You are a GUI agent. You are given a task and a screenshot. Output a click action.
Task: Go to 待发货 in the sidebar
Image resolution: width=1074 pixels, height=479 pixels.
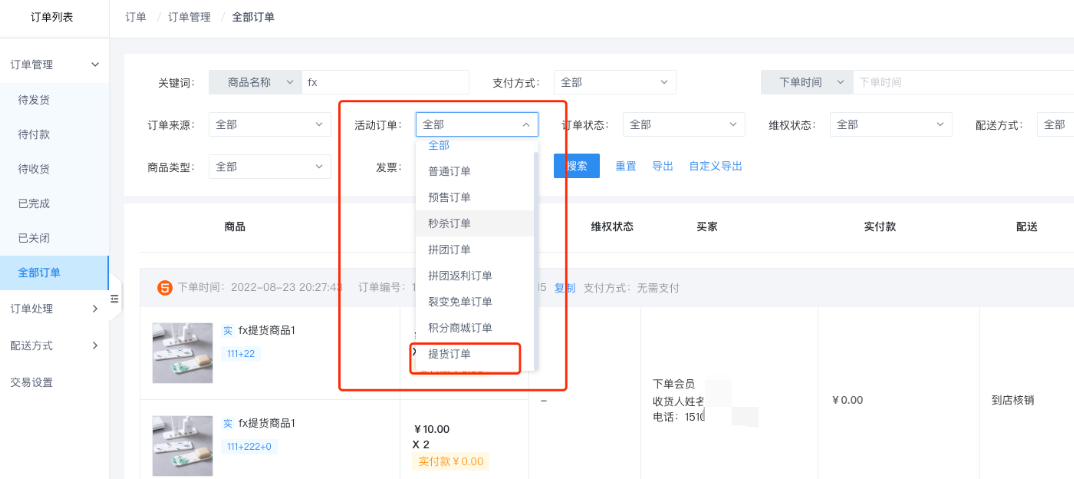[x=34, y=100]
